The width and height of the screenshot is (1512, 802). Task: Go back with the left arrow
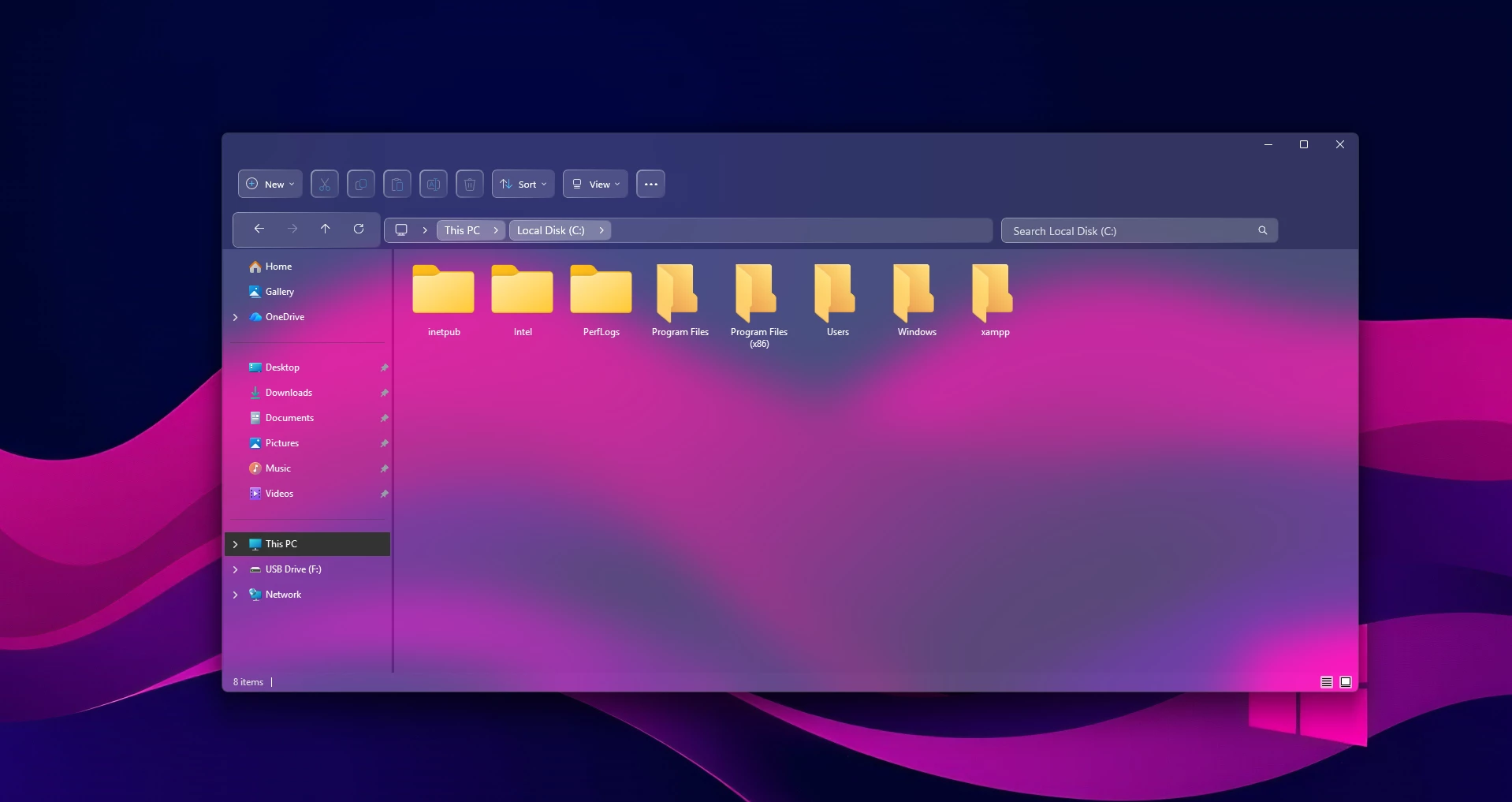click(x=259, y=229)
